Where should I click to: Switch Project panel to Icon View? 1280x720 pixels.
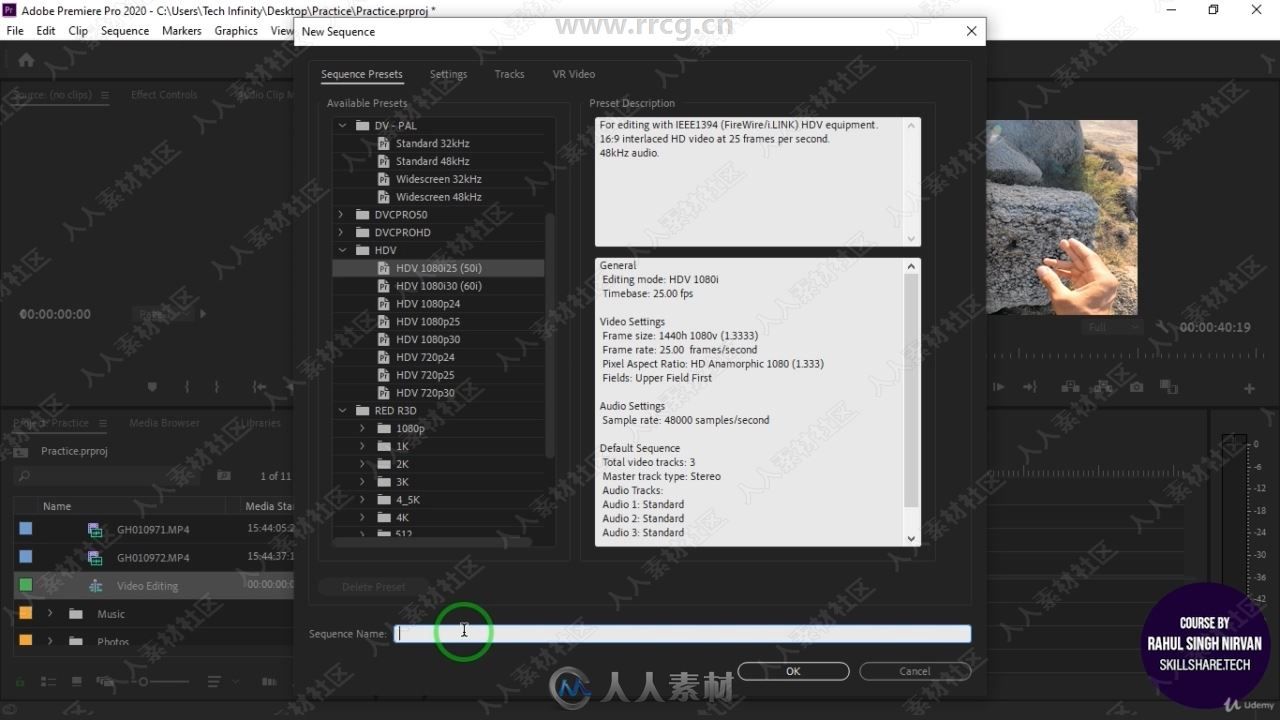[77, 682]
